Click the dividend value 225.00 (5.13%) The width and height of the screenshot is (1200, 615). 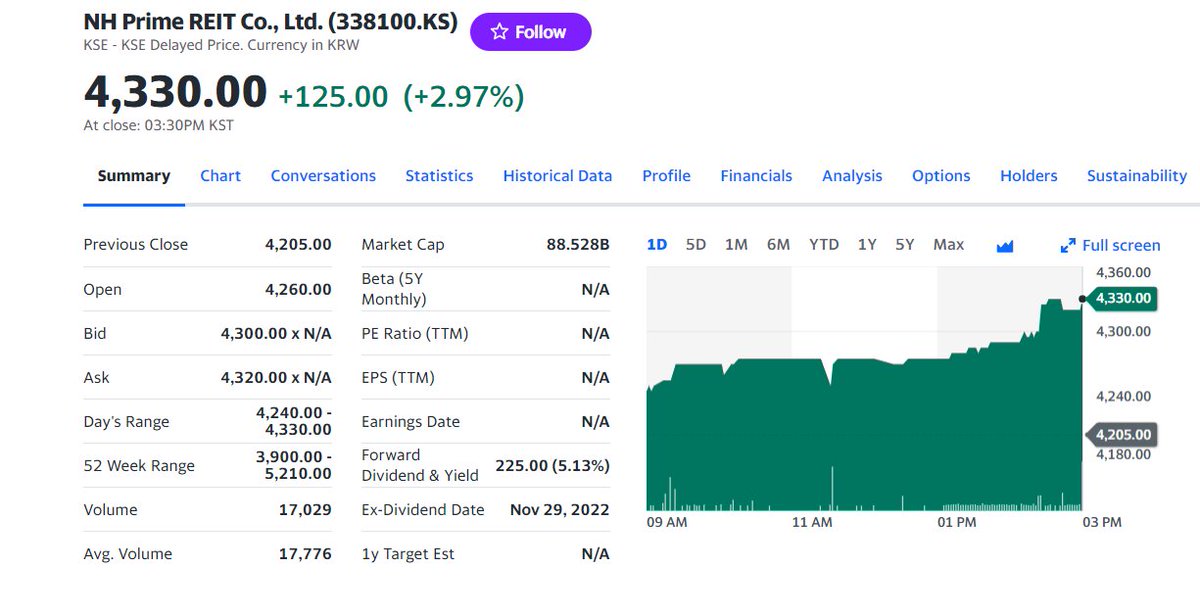tap(553, 466)
